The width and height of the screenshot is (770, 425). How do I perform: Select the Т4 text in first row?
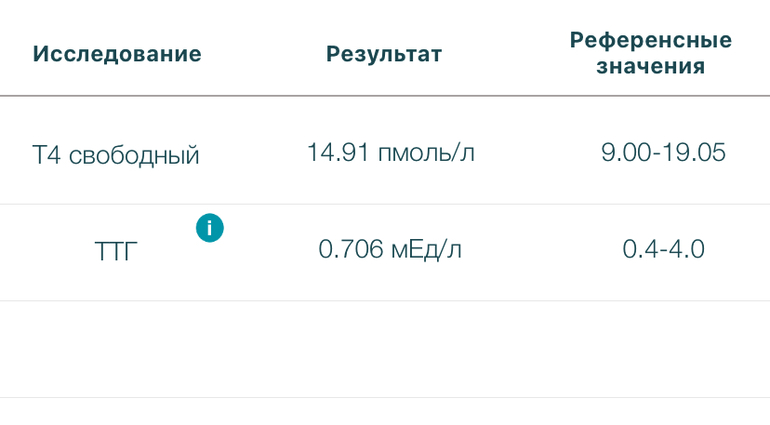coord(46,155)
